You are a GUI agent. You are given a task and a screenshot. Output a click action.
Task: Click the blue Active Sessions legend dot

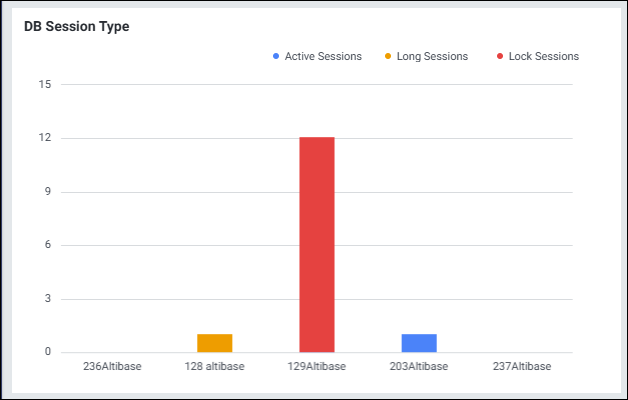click(276, 57)
